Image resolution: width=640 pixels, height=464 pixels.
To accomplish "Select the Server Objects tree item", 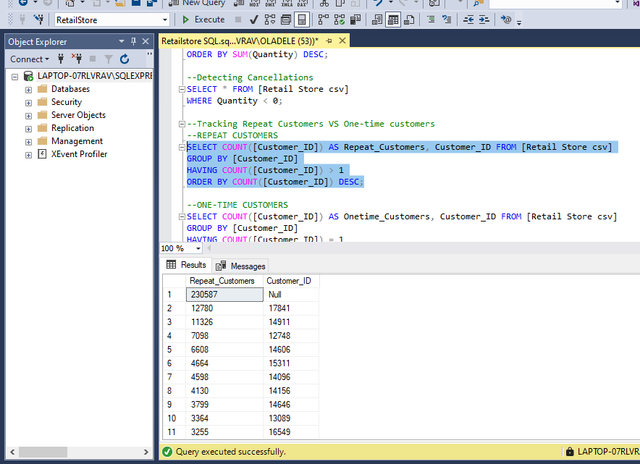I will [78, 115].
